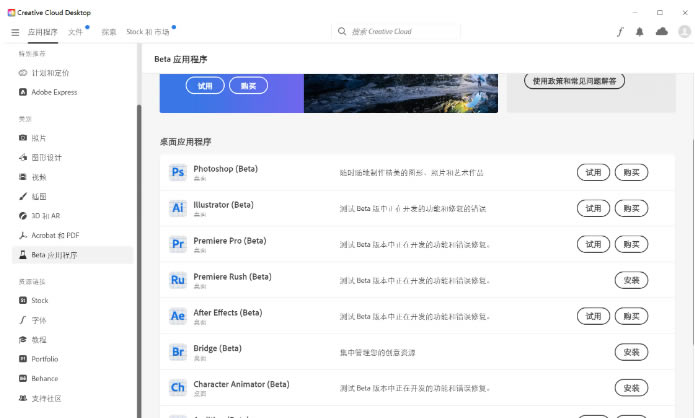Click the banner landscape image
The width and height of the screenshot is (695, 418).
(x=401, y=93)
